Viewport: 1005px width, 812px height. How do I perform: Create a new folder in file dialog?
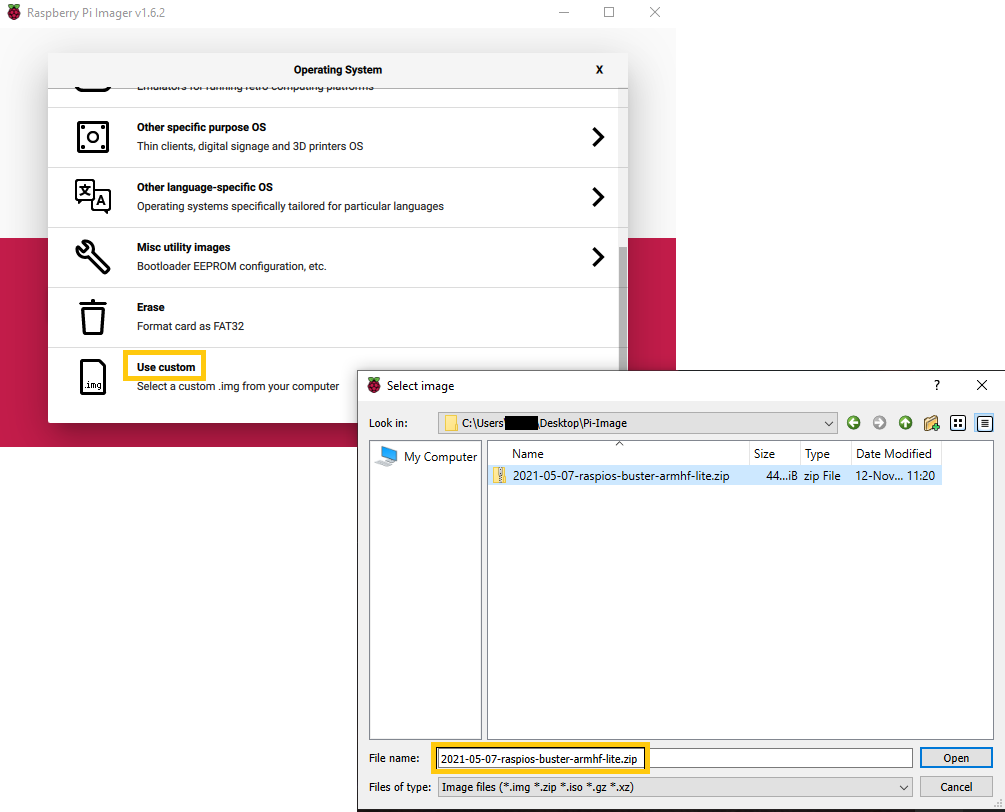pyautogui.click(x=931, y=423)
